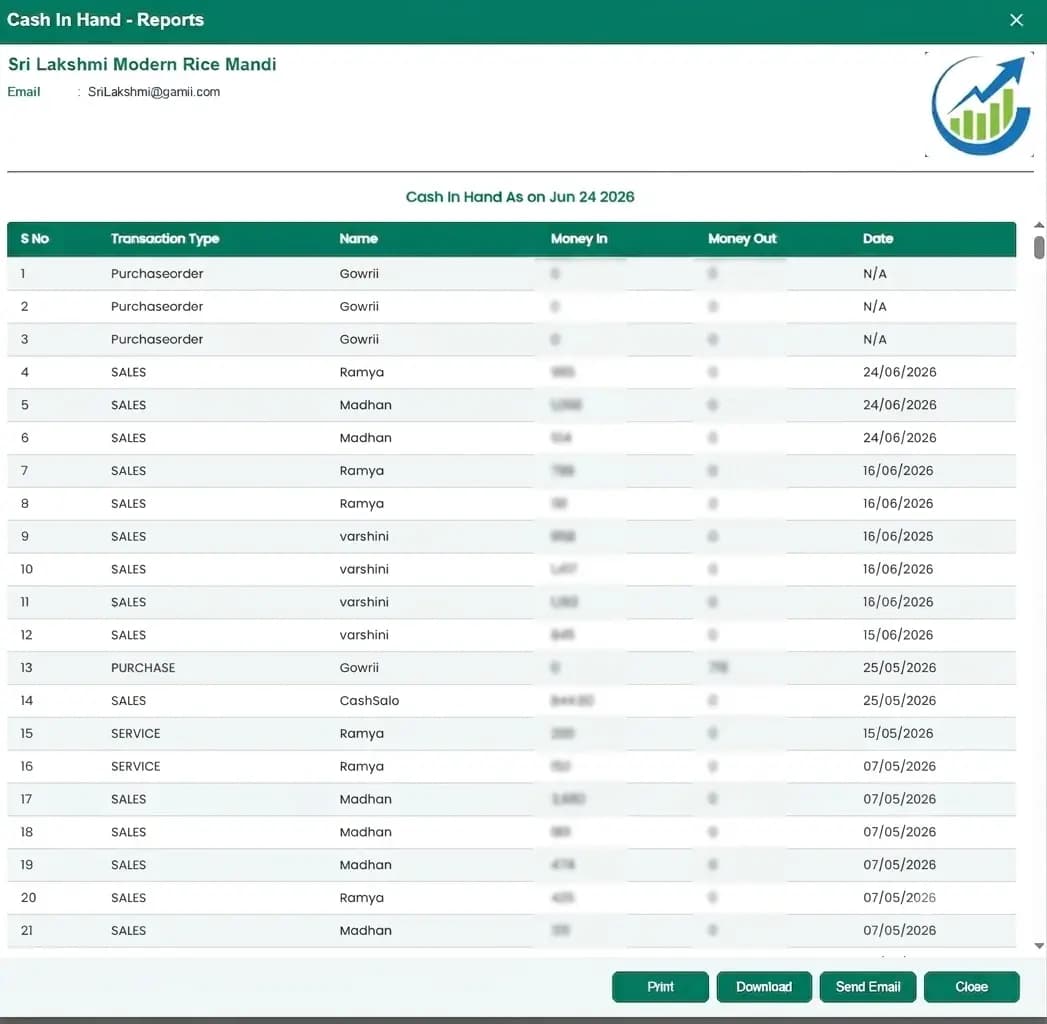Viewport: 1047px width, 1024px height.
Task: Click SALES type in row 7
Action: 128,471
